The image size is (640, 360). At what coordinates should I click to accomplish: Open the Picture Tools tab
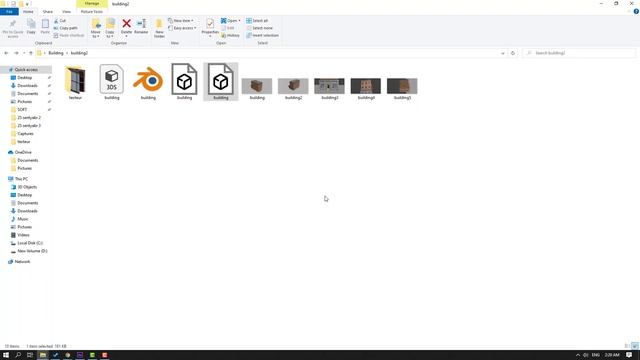pos(92,12)
